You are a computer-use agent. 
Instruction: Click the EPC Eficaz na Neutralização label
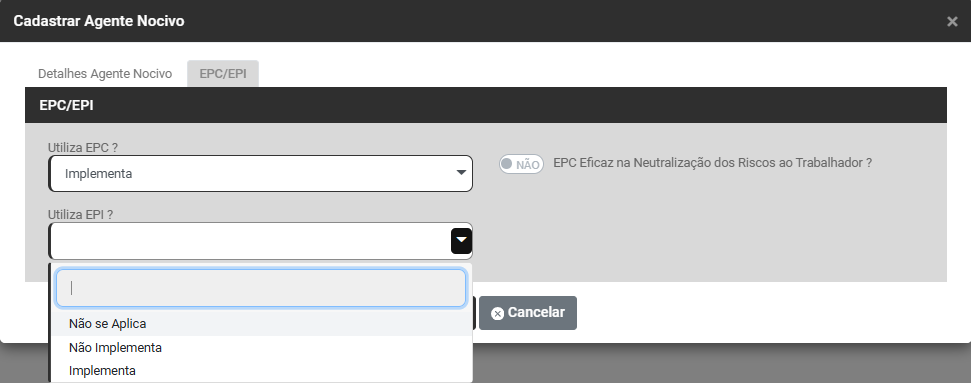[712, 163]
